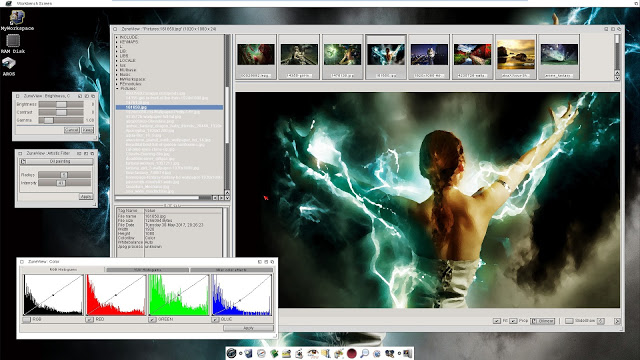The height and width of the screenshot is (360, 640).
Task: Switch to the Misc color effects tab
Action: [x=231, y=270]
